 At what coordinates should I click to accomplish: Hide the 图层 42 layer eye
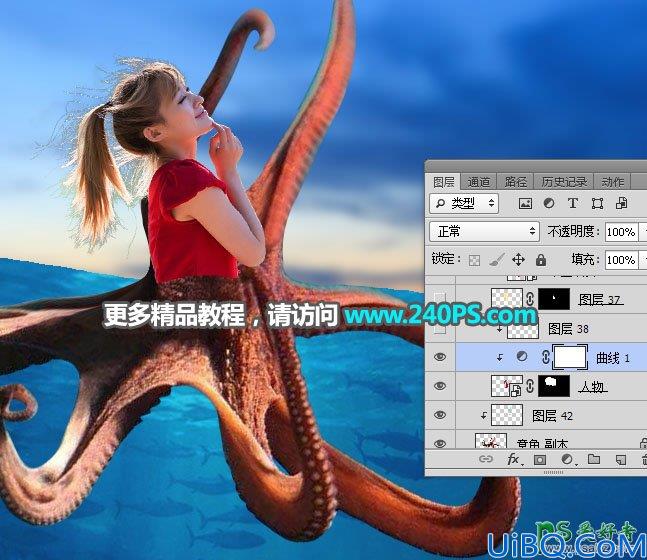(440, 415)
